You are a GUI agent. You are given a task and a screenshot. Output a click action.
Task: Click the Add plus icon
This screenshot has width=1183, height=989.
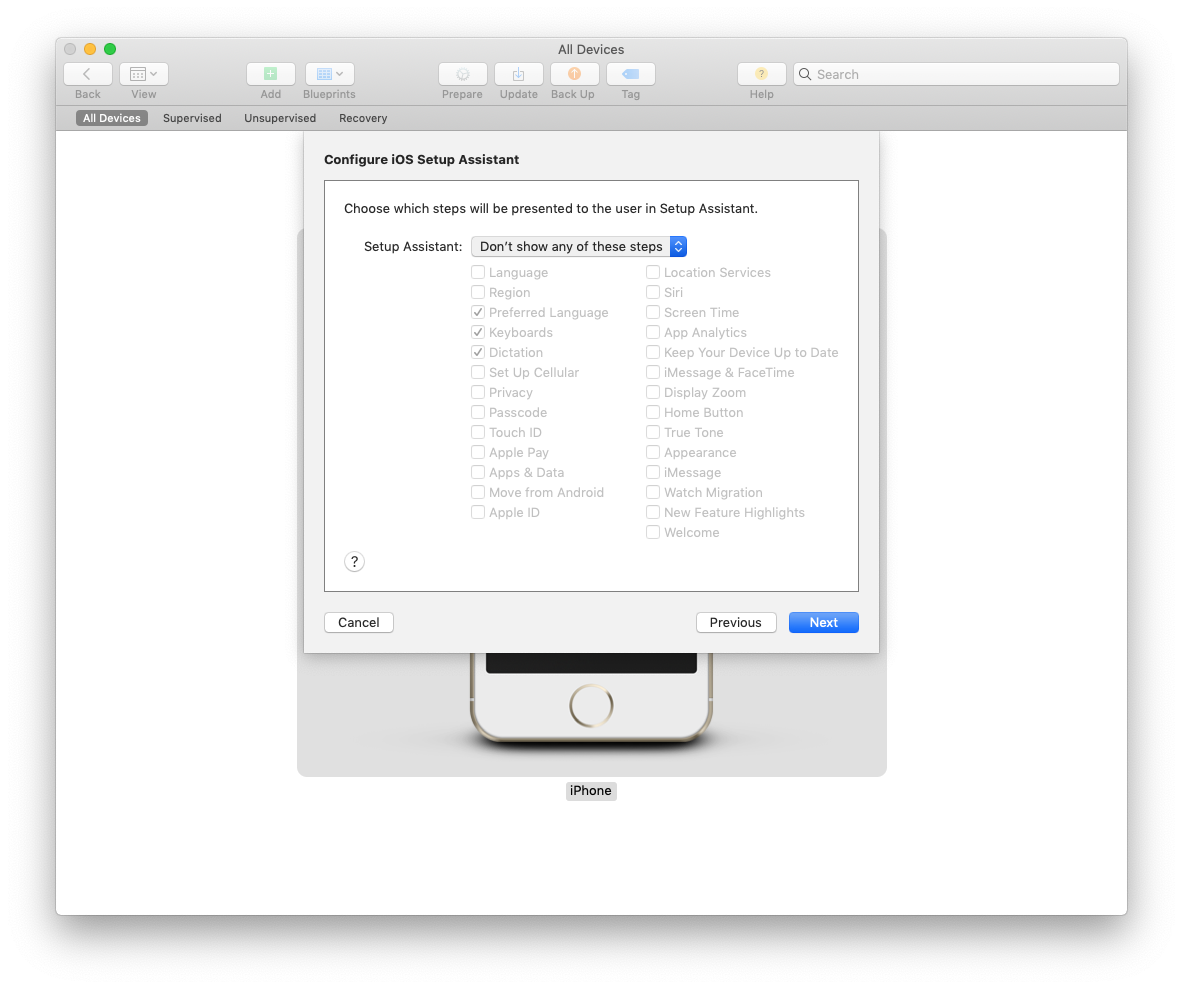270,74
